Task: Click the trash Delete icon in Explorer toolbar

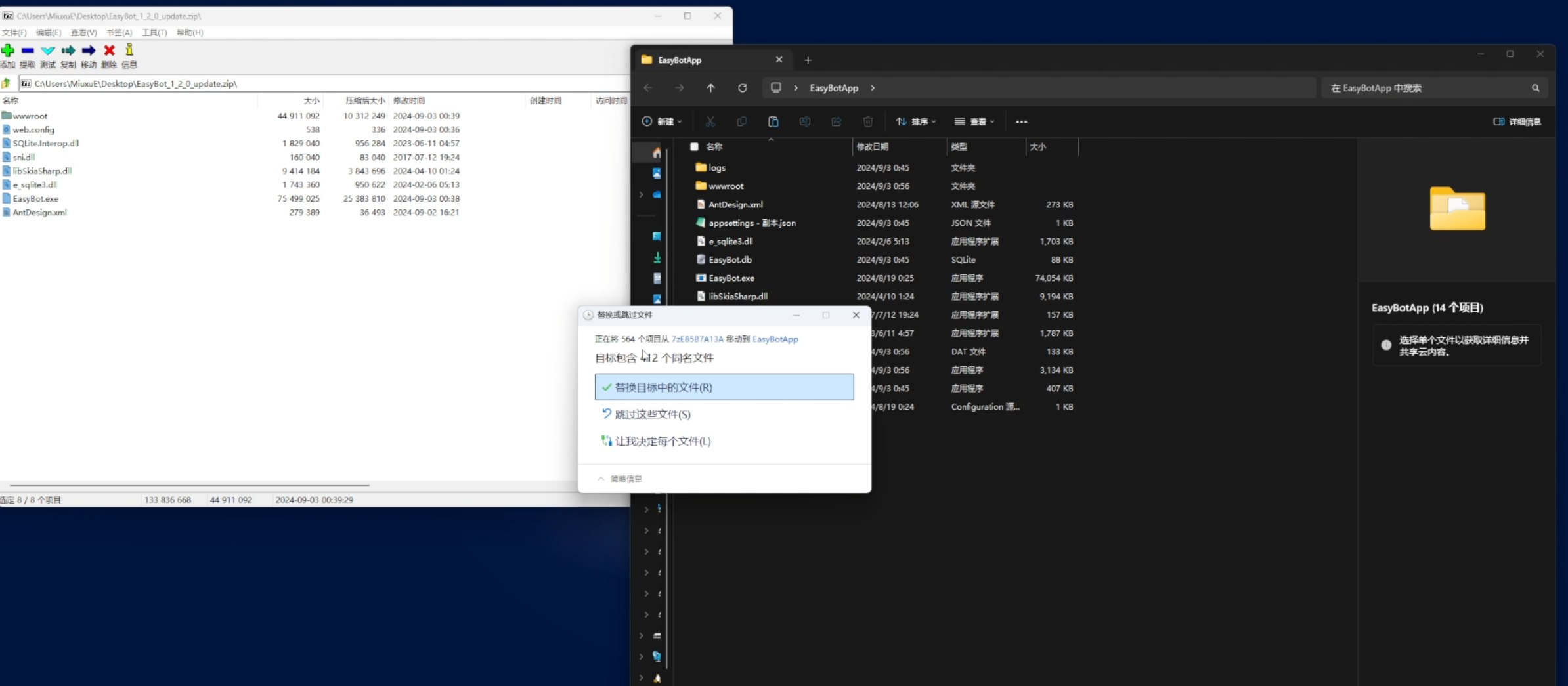Action: click(868, 121)
